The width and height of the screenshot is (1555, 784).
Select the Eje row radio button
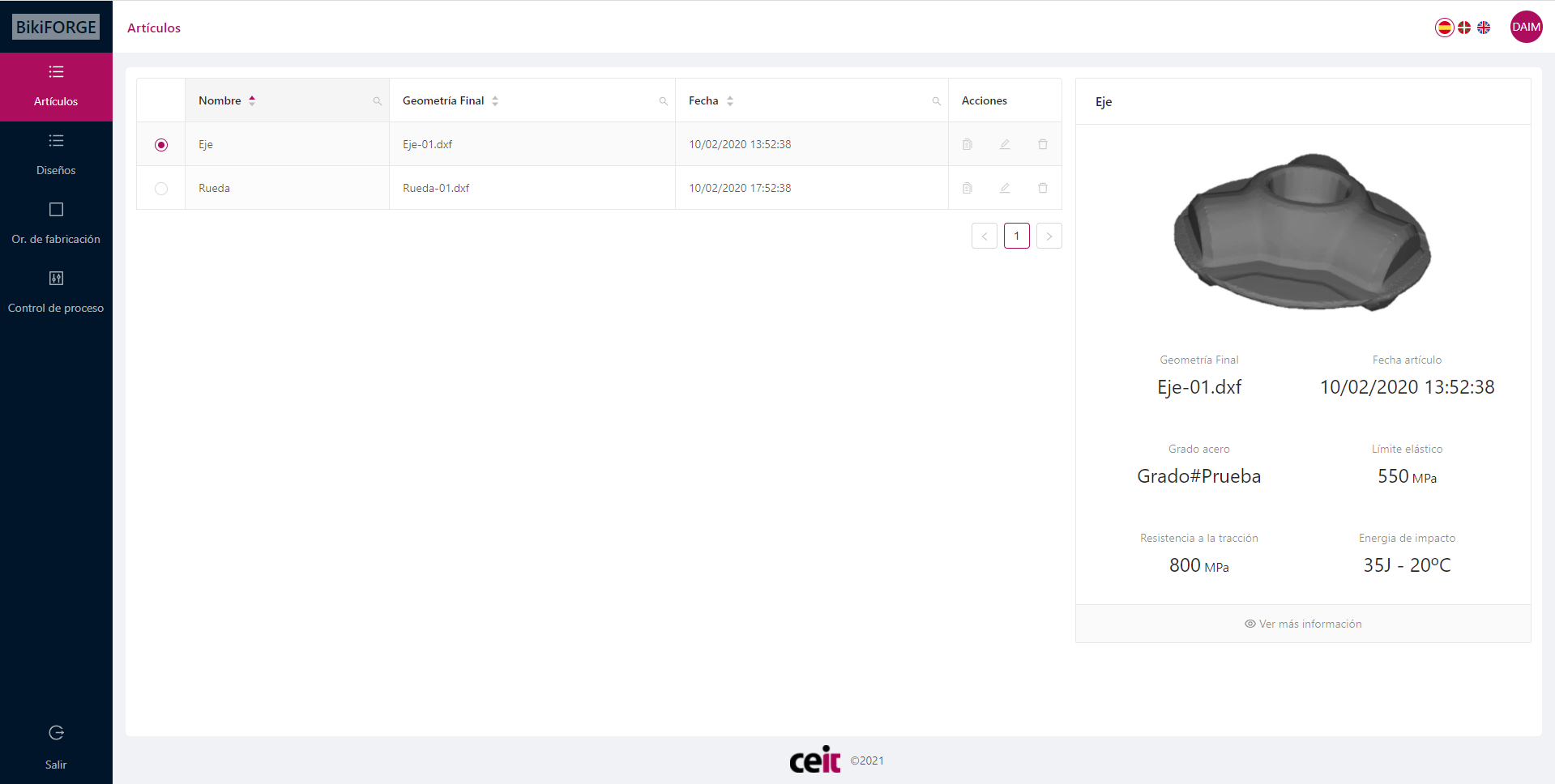(161, 145)
